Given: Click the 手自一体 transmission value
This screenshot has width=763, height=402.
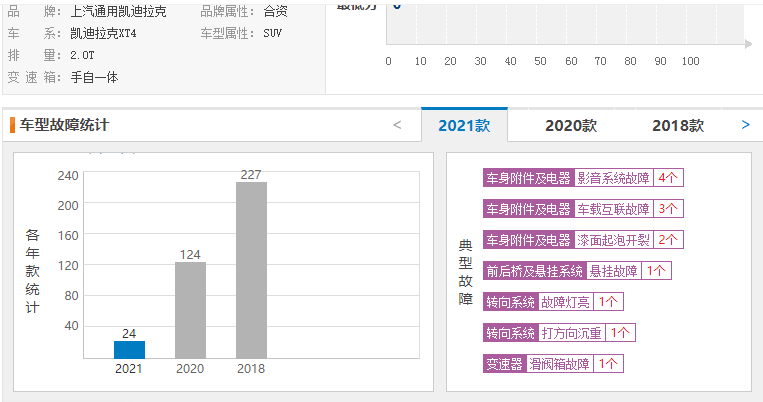Looking at the screenshot, I should click(94, 77).
